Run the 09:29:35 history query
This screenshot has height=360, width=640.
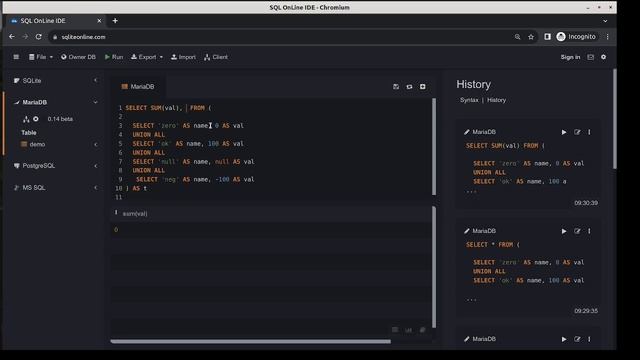[564, 231]
